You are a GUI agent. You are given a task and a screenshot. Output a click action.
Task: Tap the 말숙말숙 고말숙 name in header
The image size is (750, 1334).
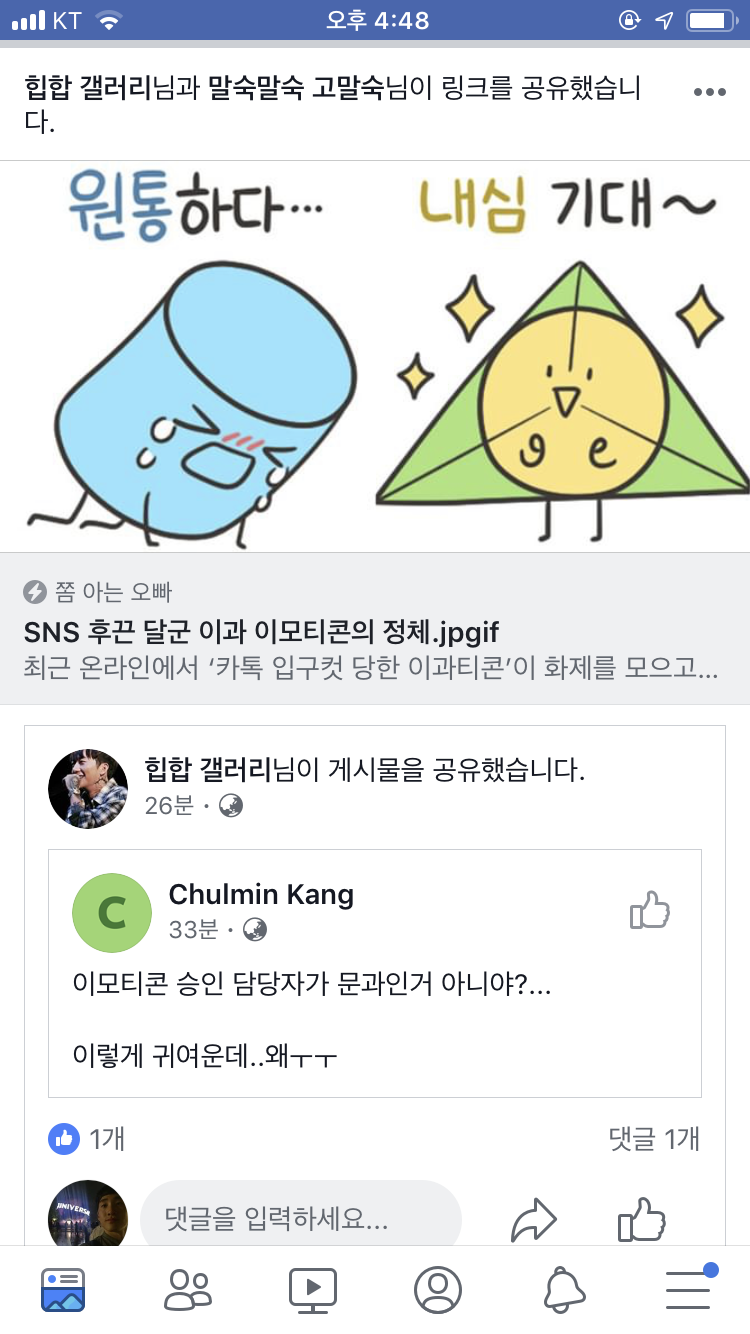(296, 89)
